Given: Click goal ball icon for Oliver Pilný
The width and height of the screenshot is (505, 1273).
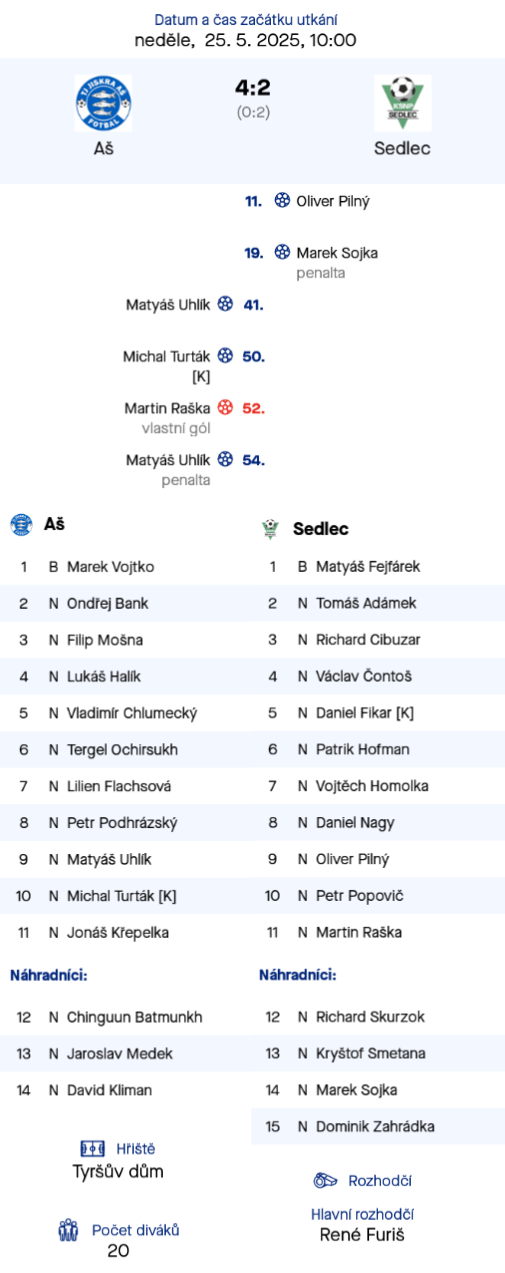Looking at the screenshot, I should tap(282, 201).
